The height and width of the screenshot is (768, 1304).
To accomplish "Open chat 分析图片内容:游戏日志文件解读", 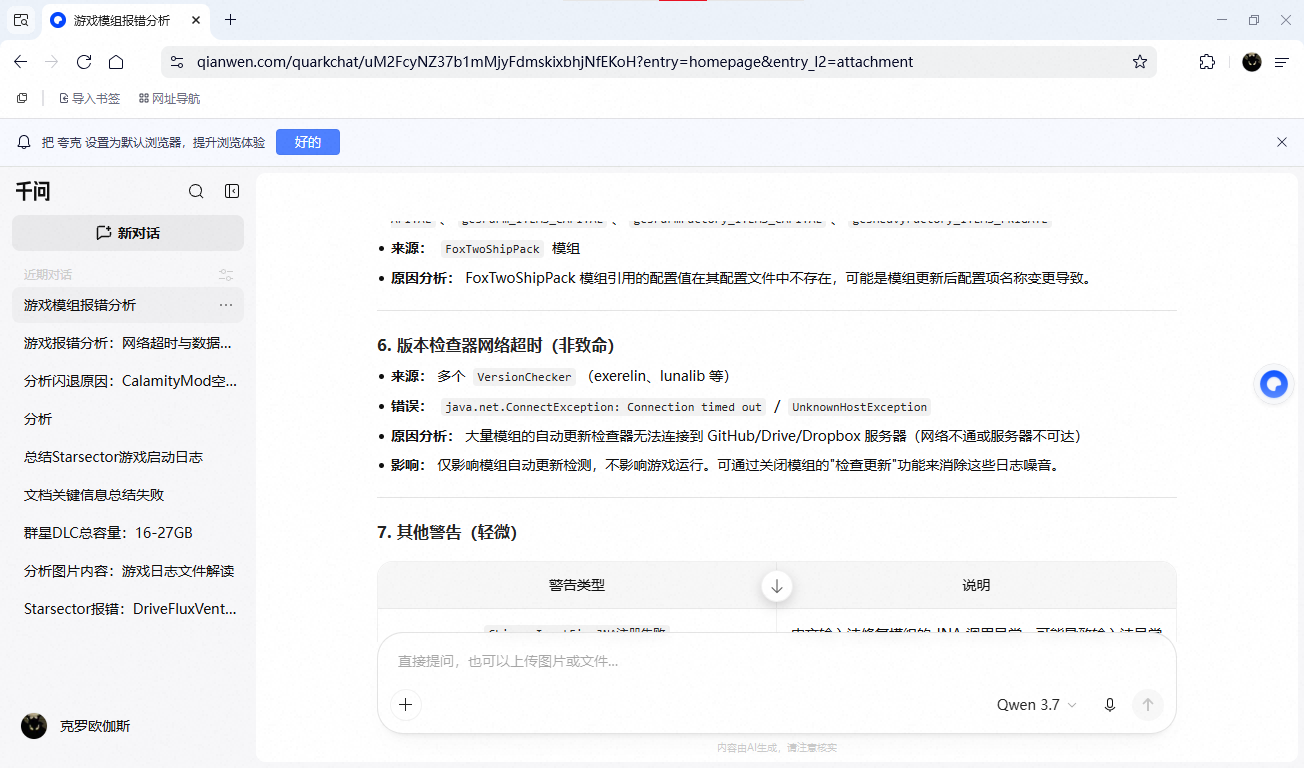I will [x=128, y=571].
